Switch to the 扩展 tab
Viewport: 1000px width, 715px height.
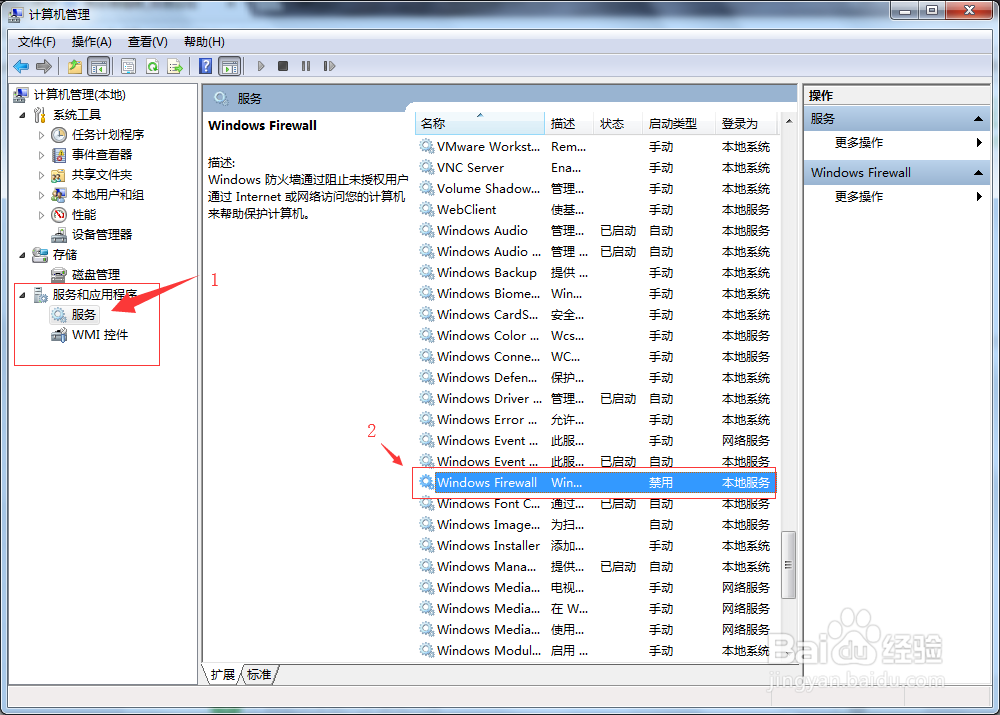[x=223, y=674]
